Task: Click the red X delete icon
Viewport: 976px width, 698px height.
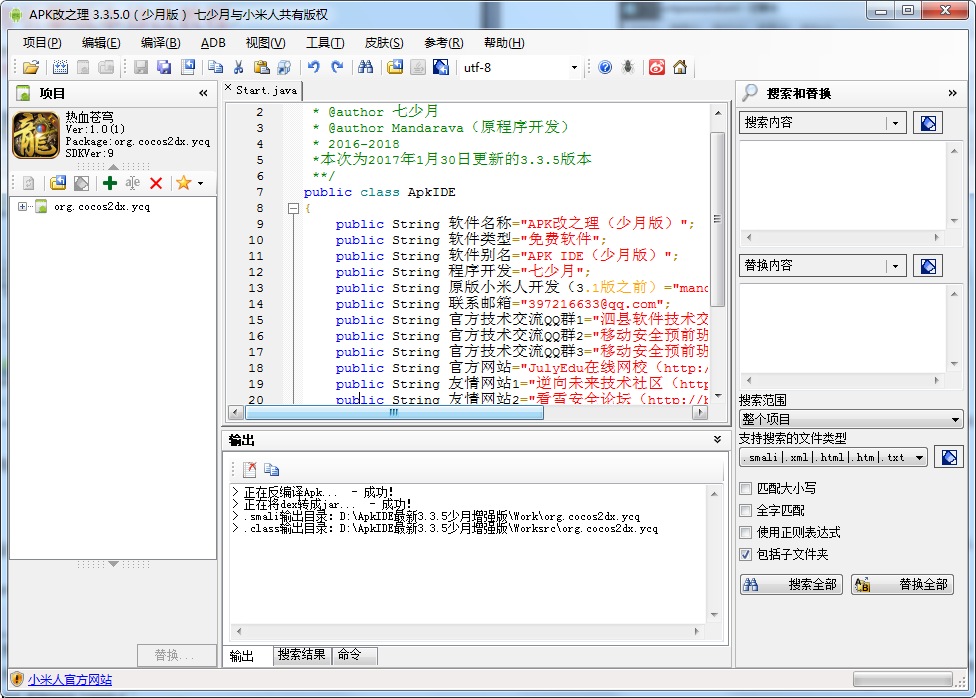Action: click(156, 183)
